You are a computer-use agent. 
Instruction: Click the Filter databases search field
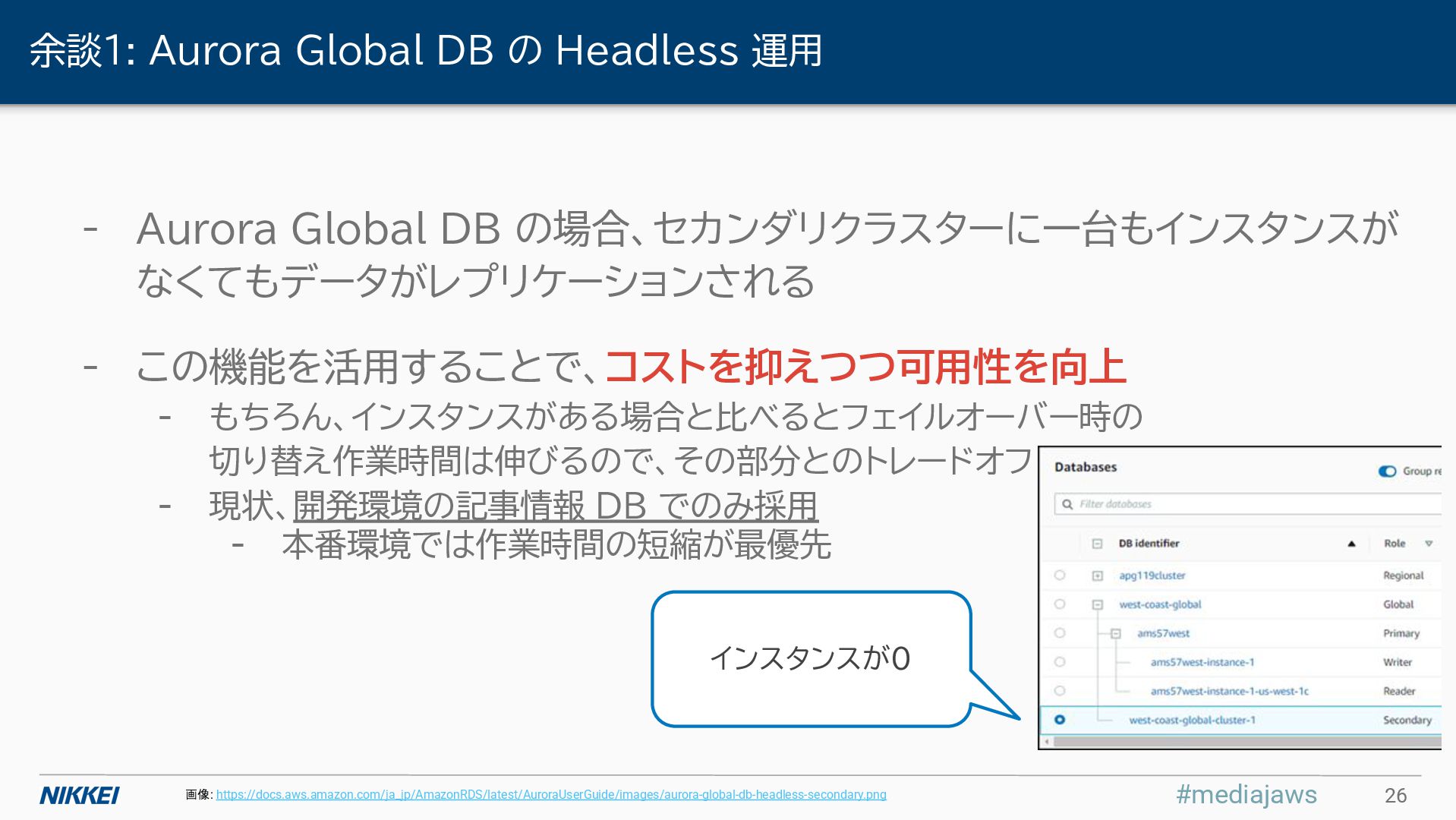(1247, 504)
